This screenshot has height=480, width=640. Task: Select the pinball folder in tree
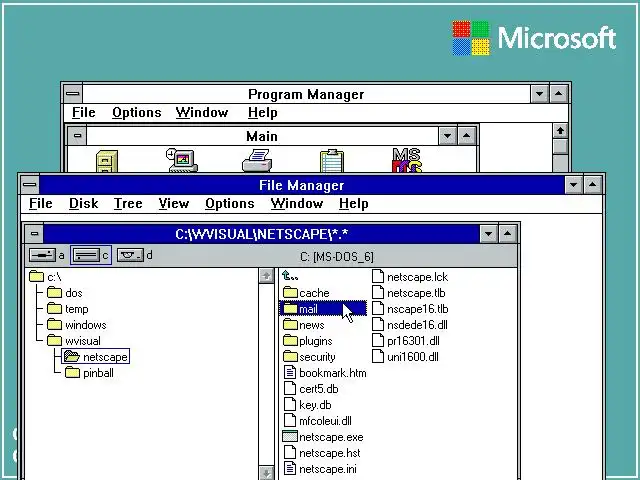click(x=89, y=373)
